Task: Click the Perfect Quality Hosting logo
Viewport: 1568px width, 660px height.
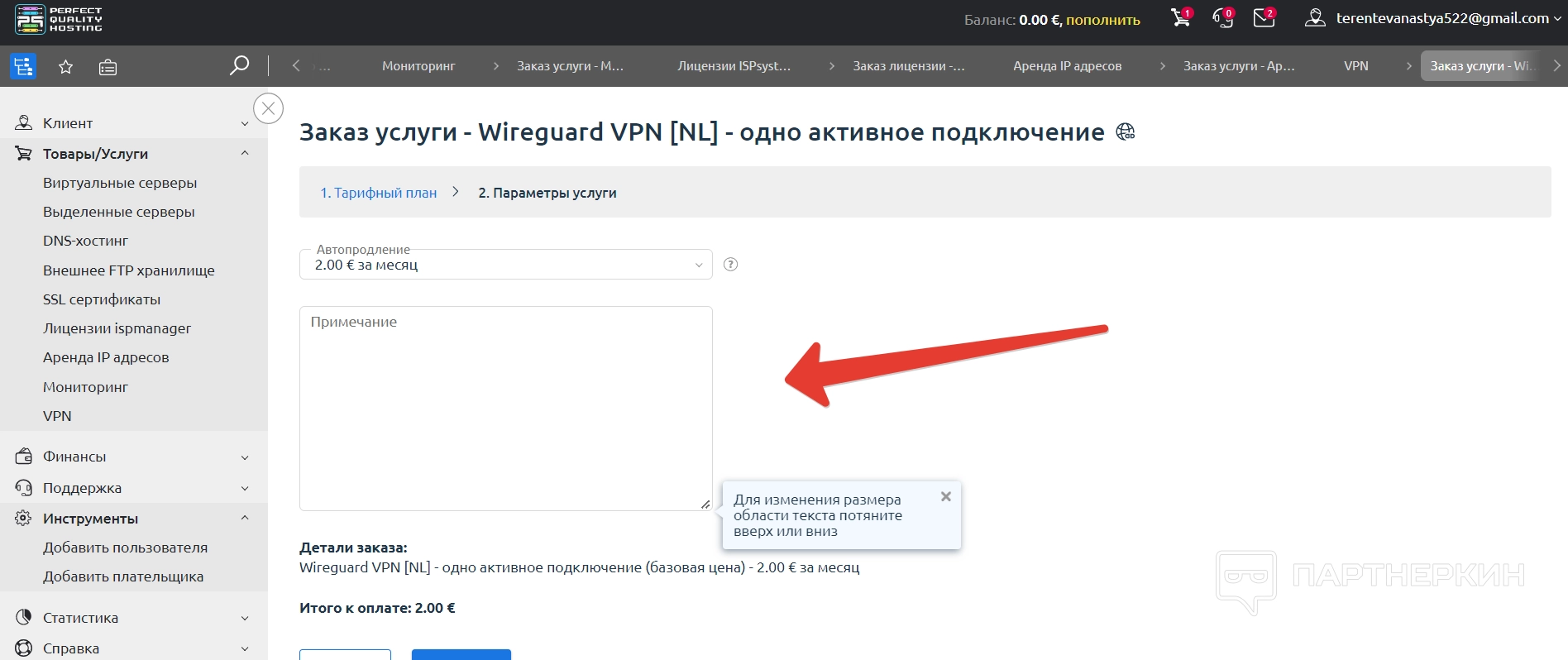Action: 59,19
